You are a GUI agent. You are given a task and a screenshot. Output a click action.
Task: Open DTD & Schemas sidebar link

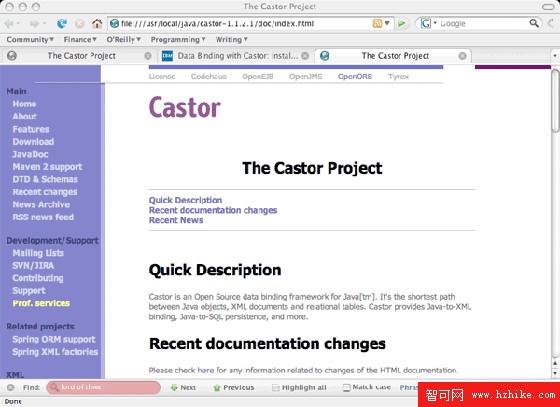click(x=45, y=179)
